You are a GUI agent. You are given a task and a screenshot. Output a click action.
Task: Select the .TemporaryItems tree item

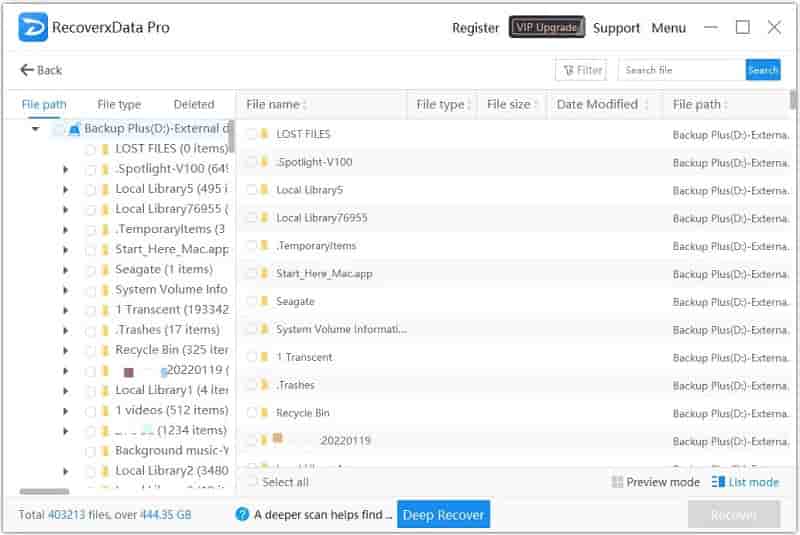point(170,230)
